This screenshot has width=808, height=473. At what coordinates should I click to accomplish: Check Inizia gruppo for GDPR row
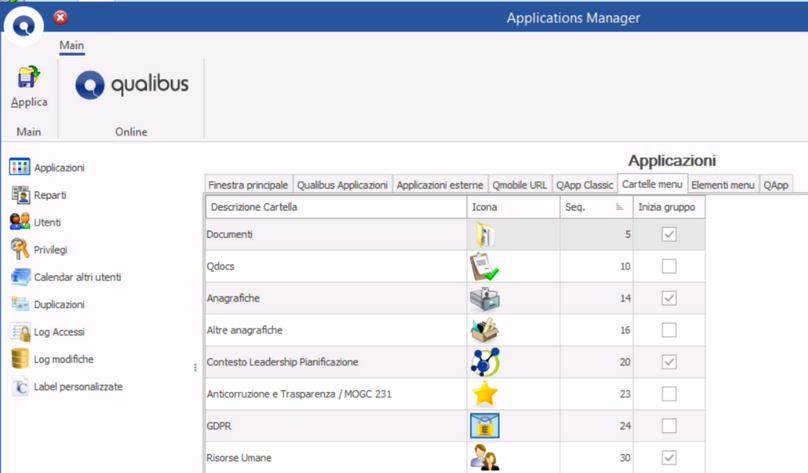coord(669,426)
